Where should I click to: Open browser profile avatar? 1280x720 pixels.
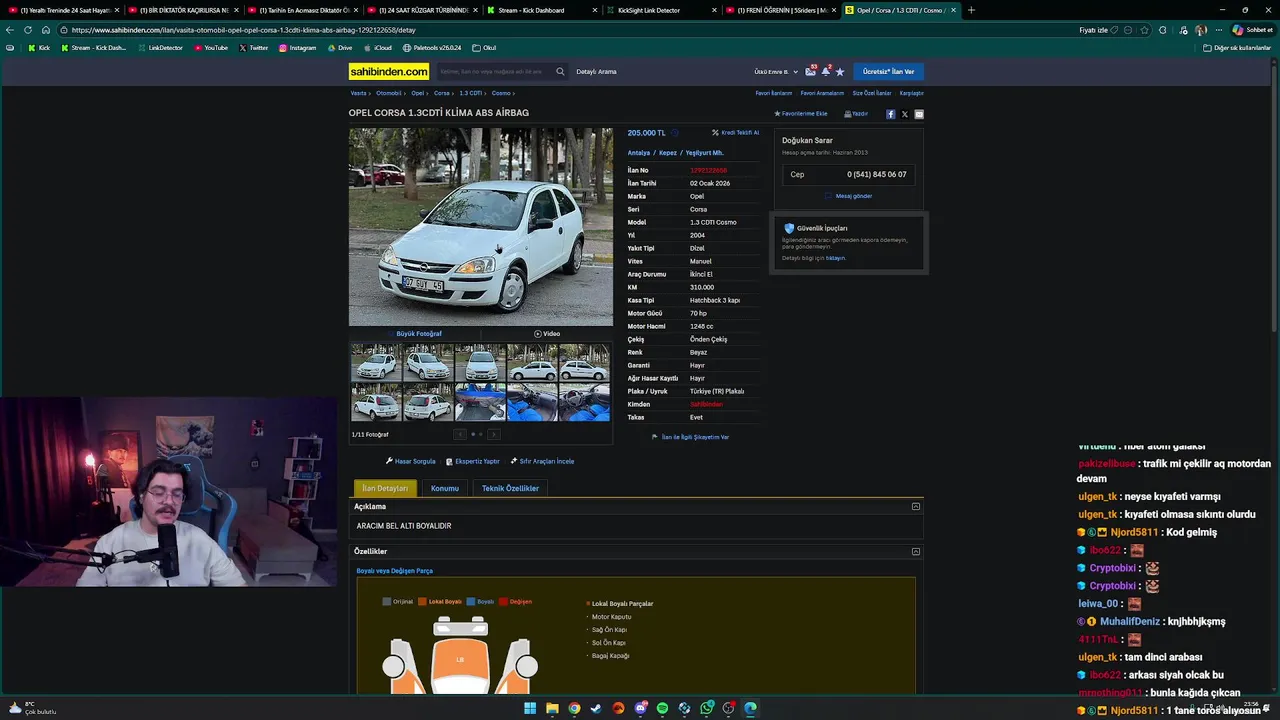pos(1200,30)
